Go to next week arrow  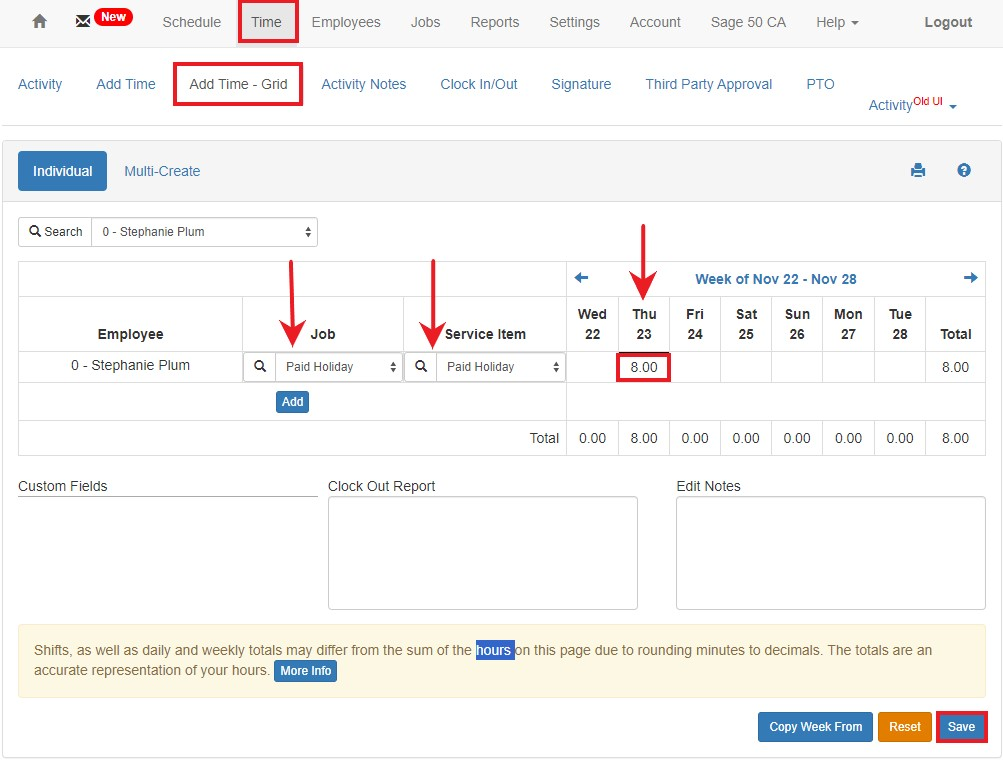[970, 278]
